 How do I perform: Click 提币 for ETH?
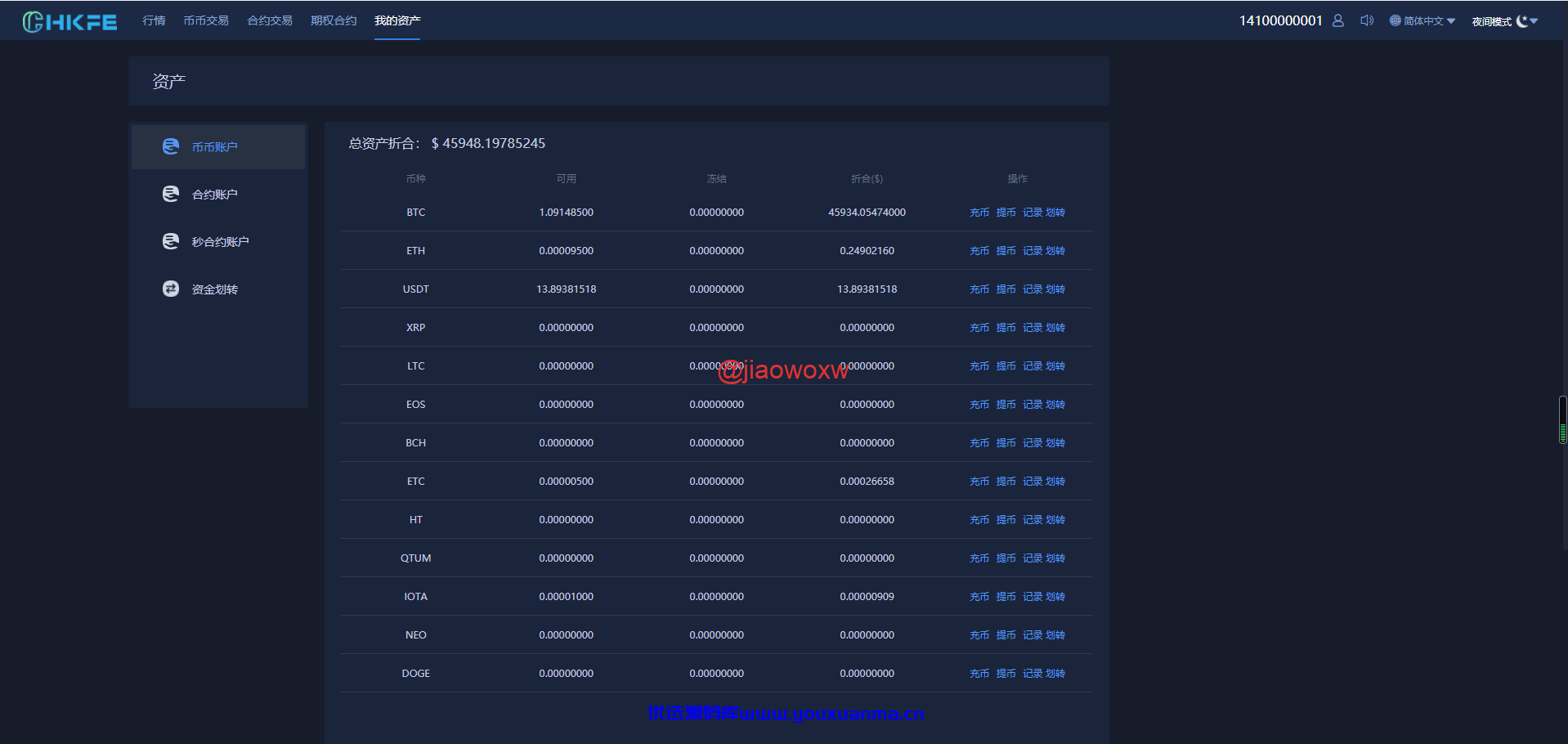[x=1006, y=251]
